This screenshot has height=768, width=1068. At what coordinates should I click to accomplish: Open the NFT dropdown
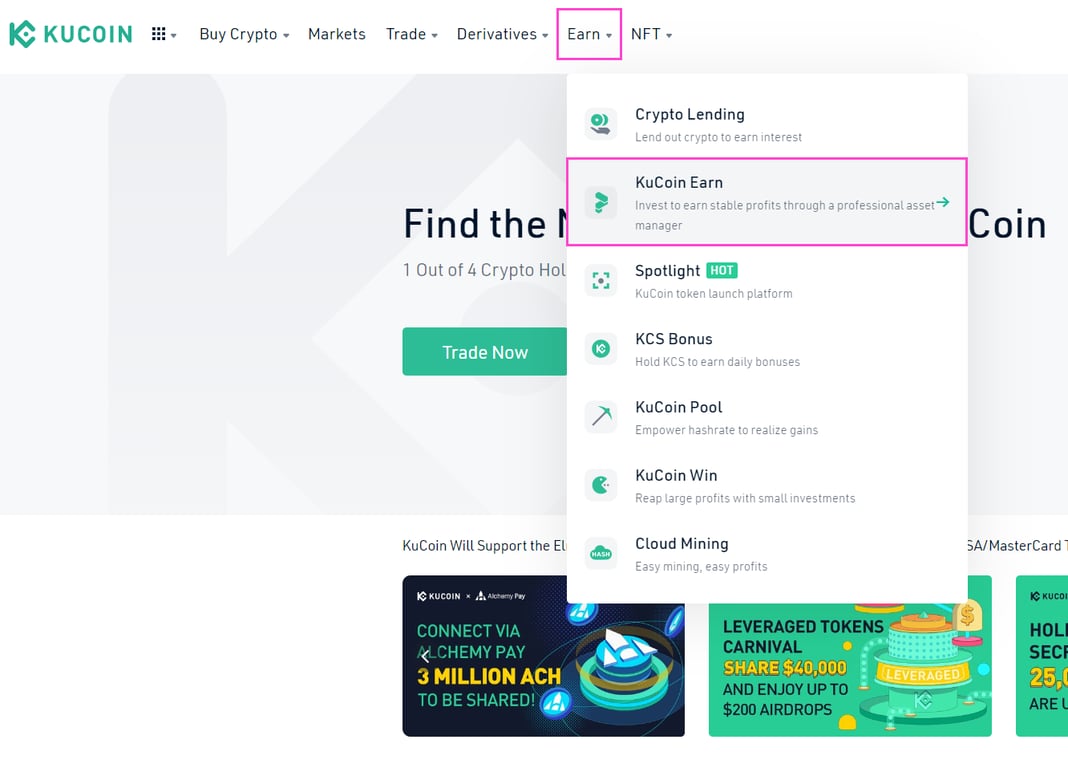pos(644,33)
